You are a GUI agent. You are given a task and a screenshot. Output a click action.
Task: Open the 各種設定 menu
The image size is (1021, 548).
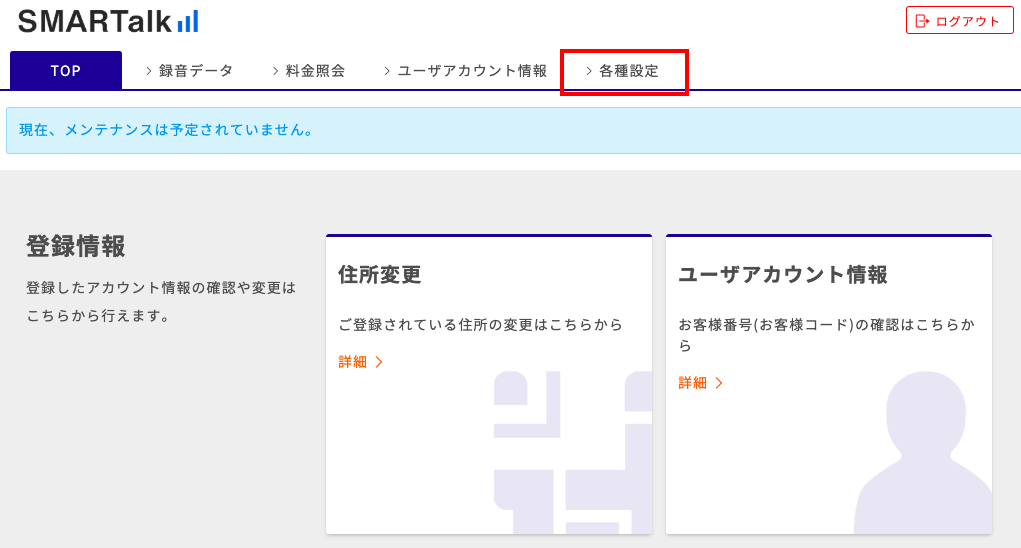(x=623, y=71)
